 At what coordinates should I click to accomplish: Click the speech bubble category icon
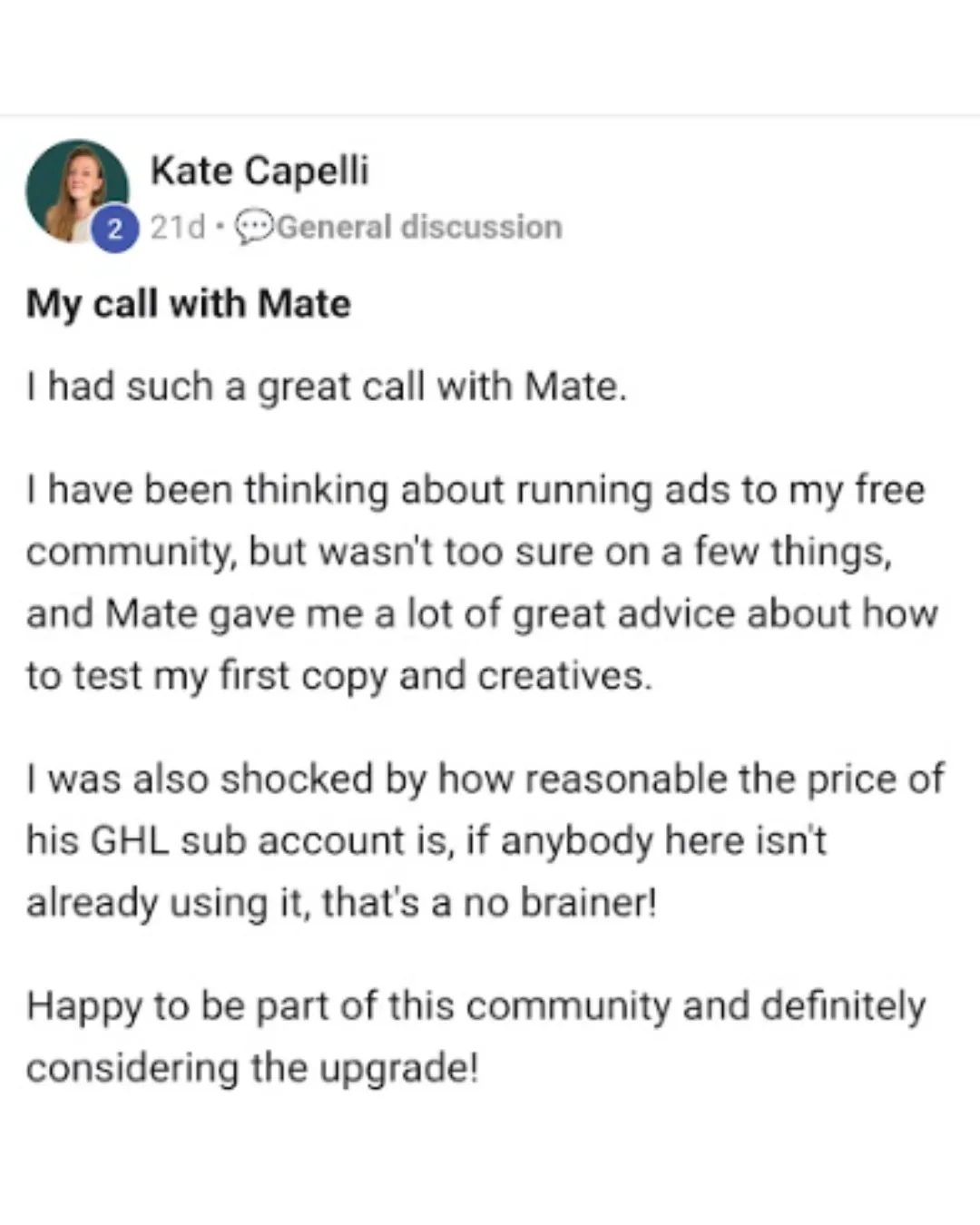click(253, 227)
